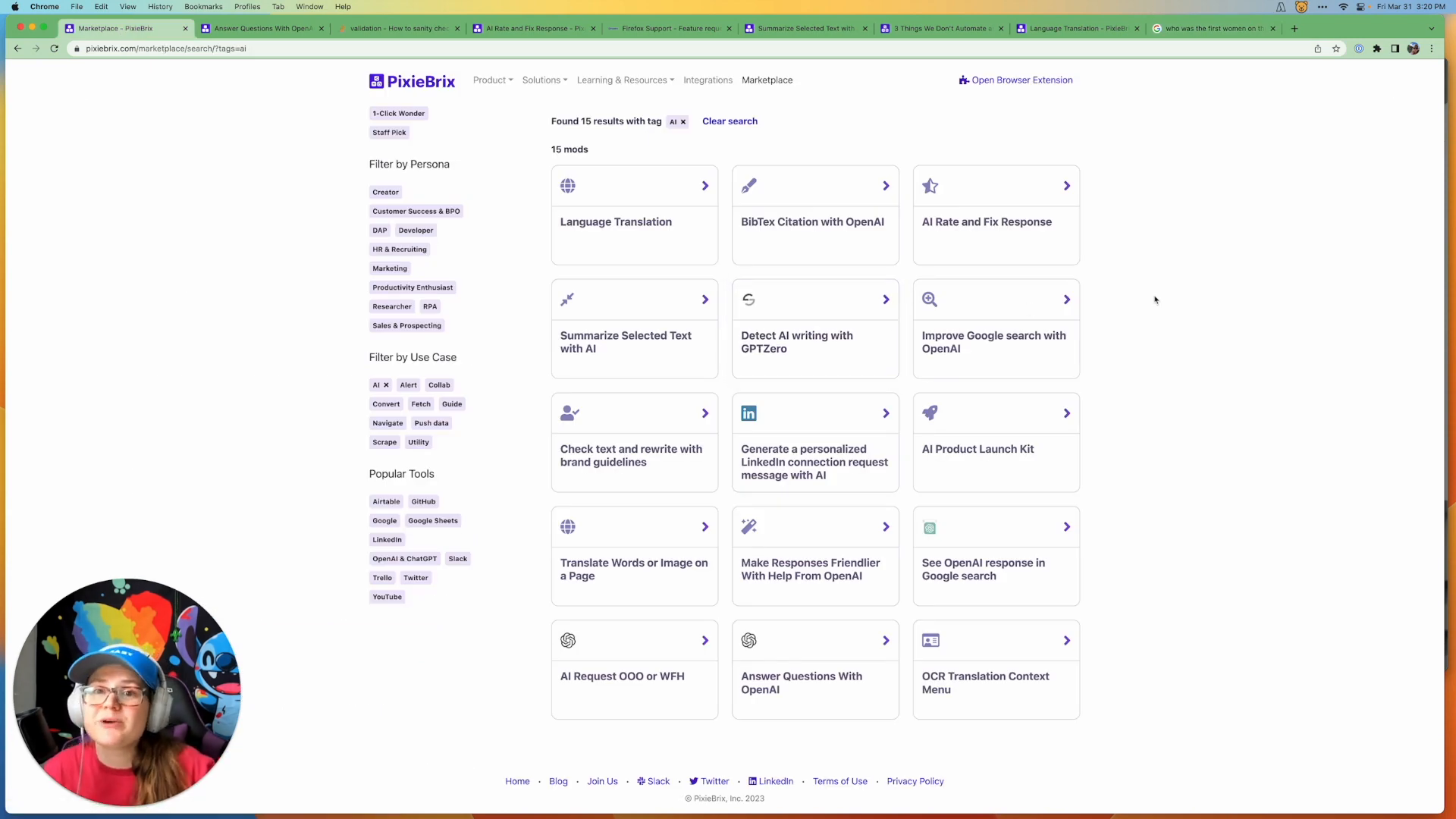Open the Bookmarks menu in macOS menu bar
This screenshot has height=819, width=1456.
click(203, 7)
